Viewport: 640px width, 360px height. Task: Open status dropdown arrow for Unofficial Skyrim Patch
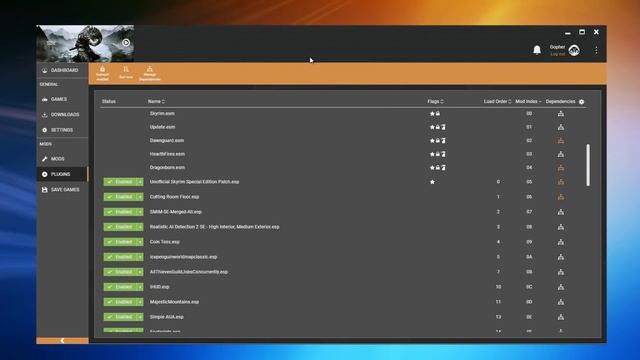[x=140, y=182]
